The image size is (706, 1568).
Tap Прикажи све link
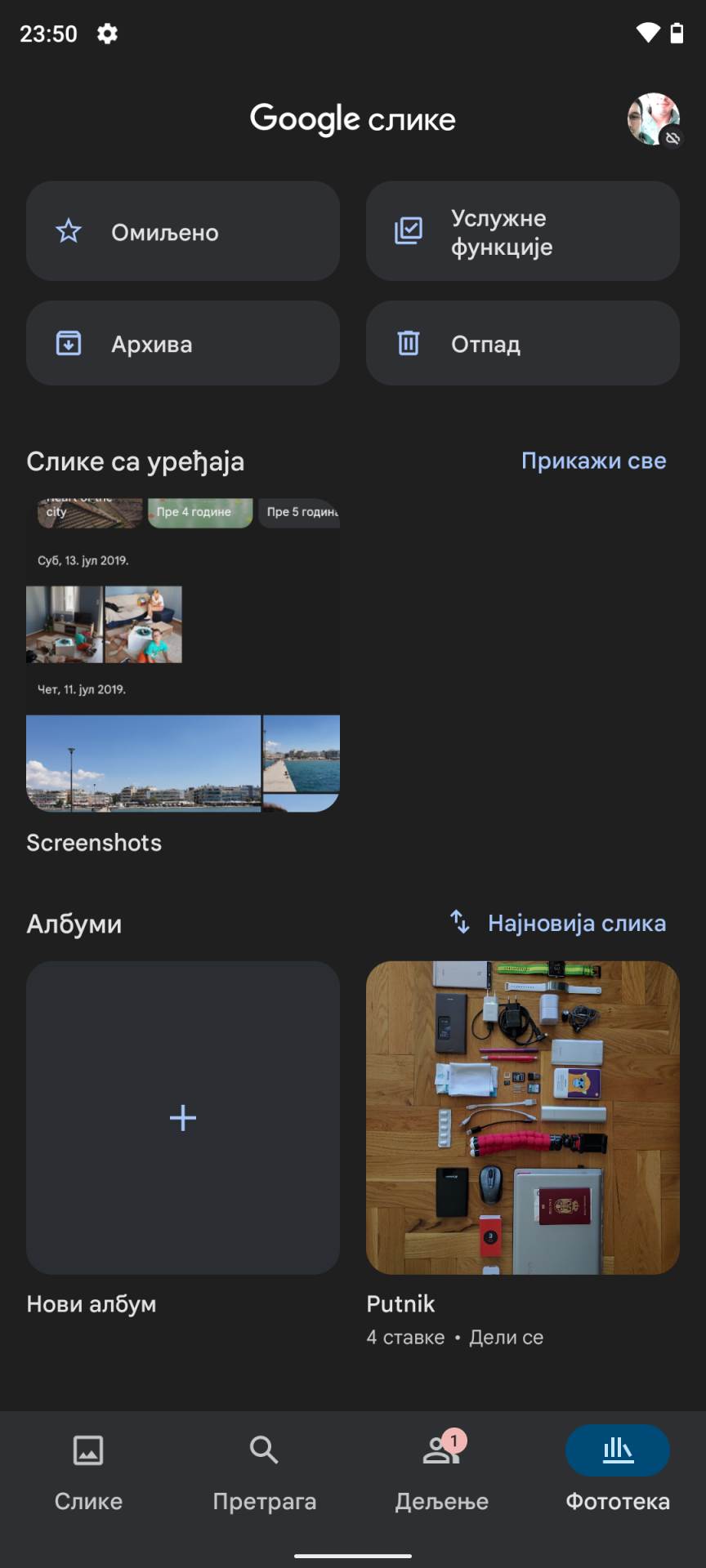click(x=594, y=461)
